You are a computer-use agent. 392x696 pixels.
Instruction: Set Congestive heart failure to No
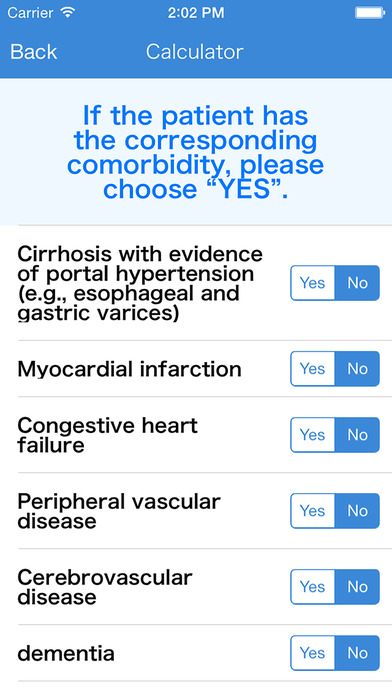[357, 435]
